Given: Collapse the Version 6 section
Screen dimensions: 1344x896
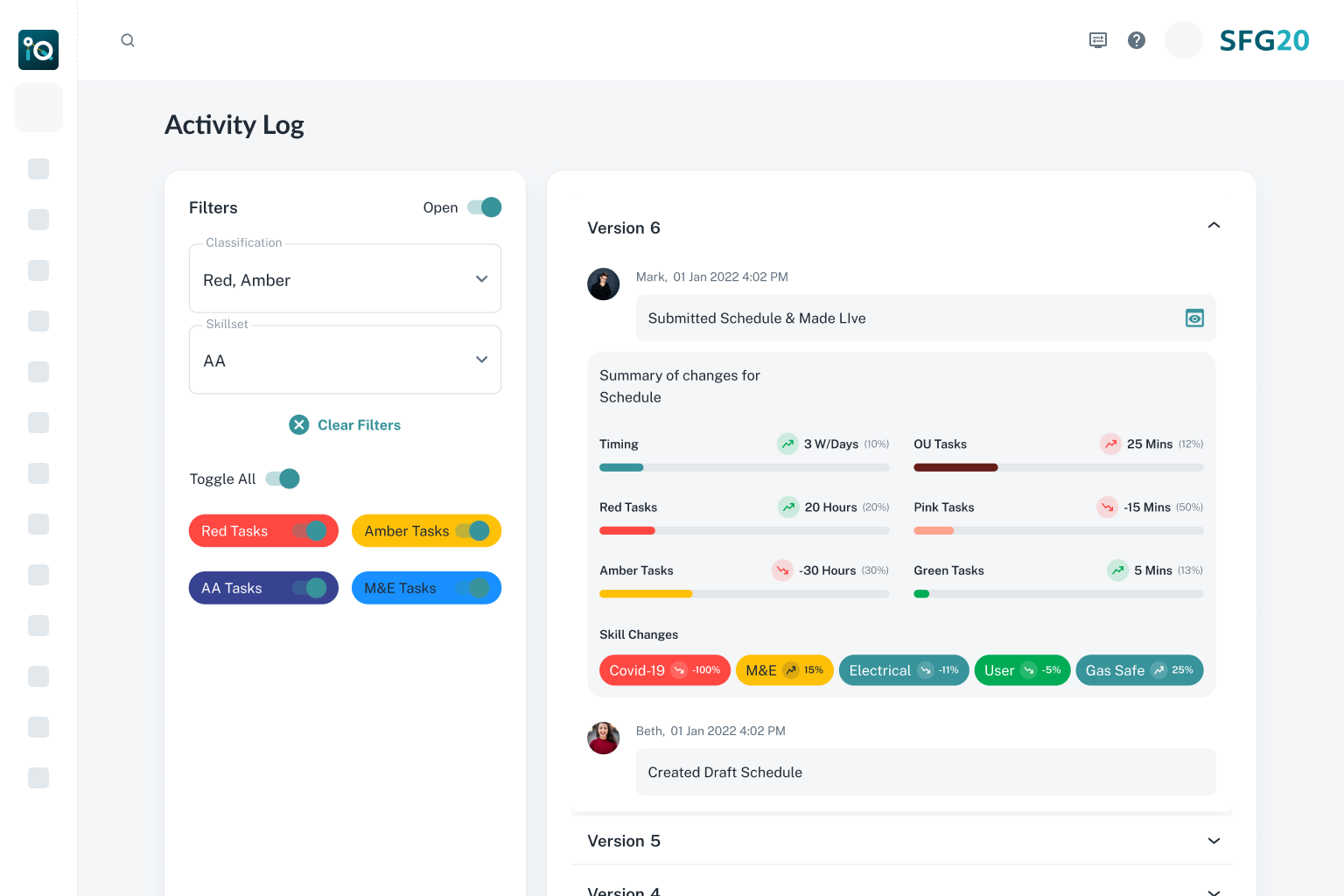Looking at the screenshot, I should click(x=1214, y=225).
